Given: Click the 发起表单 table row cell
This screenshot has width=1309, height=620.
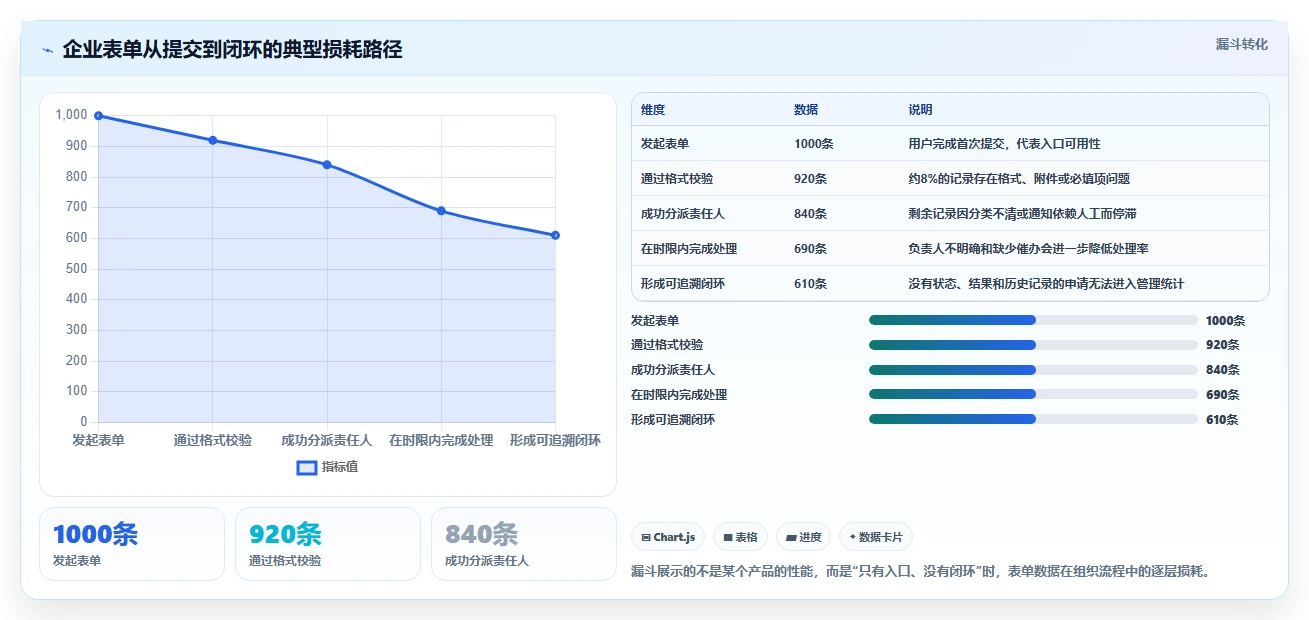Looking at the screenshot, I should [x=665, y=144].
